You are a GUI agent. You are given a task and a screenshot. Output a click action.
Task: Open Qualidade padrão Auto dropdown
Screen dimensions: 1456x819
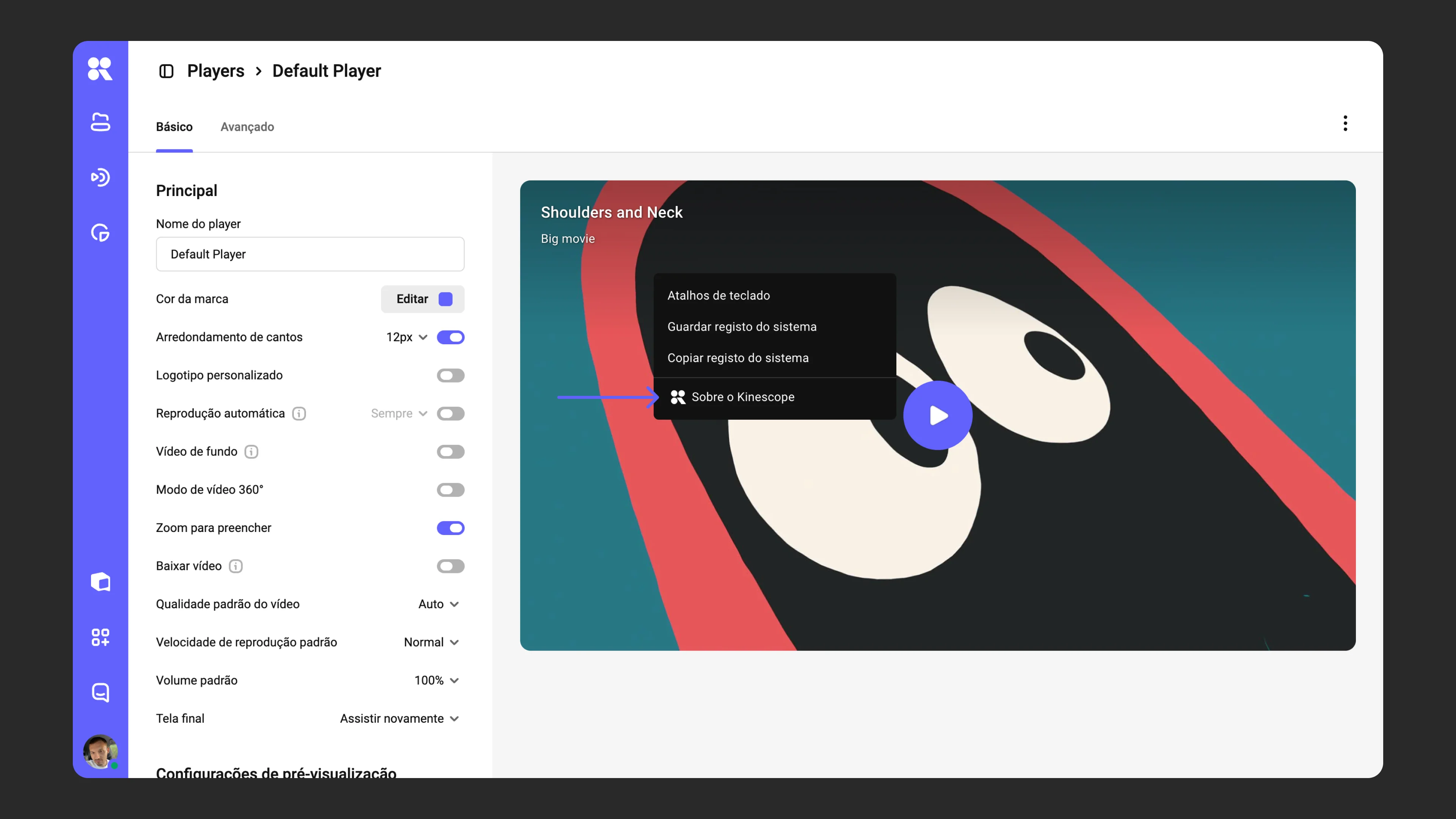(439, 604)
